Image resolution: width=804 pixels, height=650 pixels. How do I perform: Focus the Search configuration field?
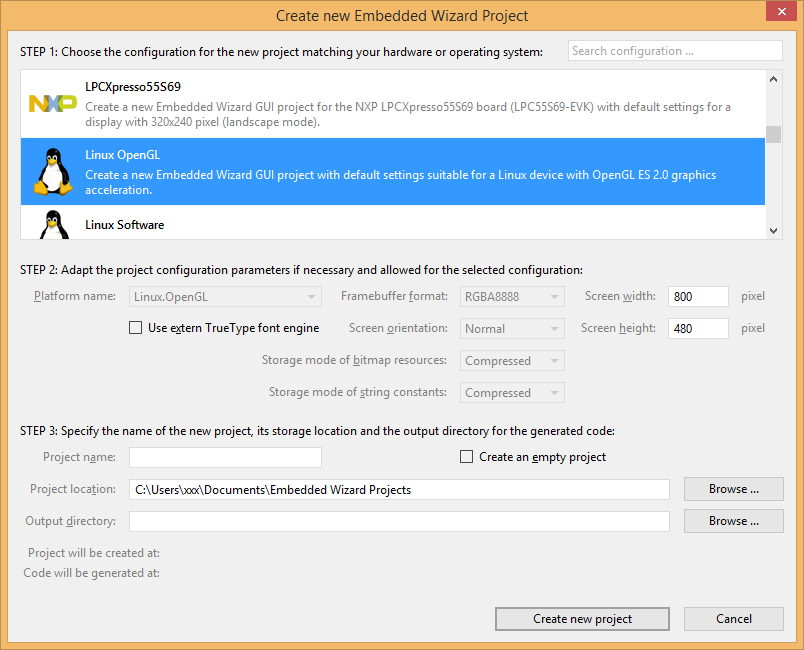(675, 51)
